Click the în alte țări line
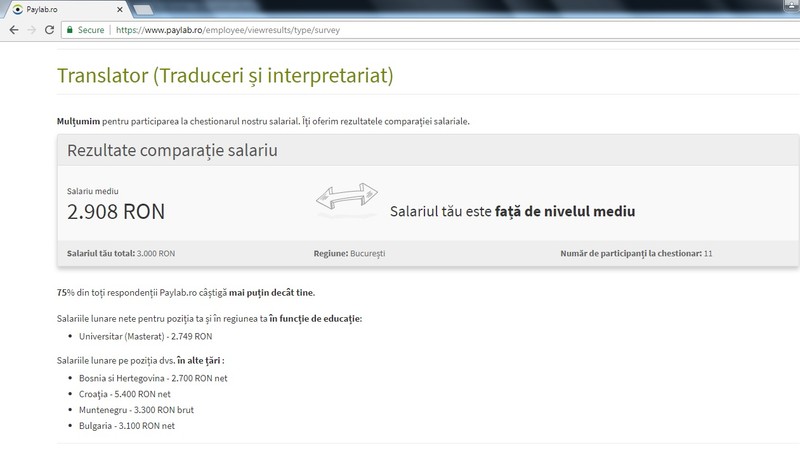 (x=140, y=361)
